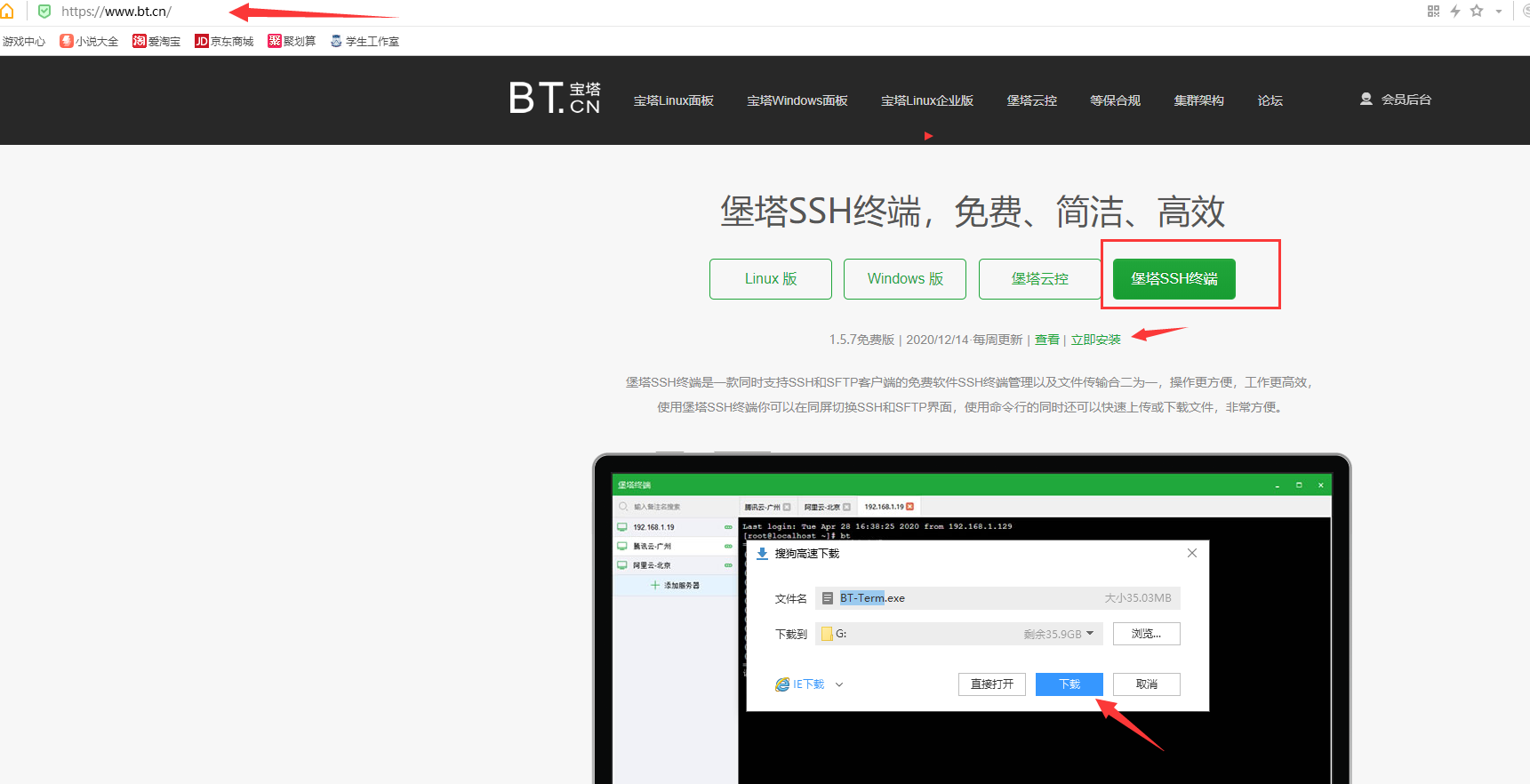
Task: Click the 浏览... browse button
Action: pyautogui.click(x=1146, y=634)
